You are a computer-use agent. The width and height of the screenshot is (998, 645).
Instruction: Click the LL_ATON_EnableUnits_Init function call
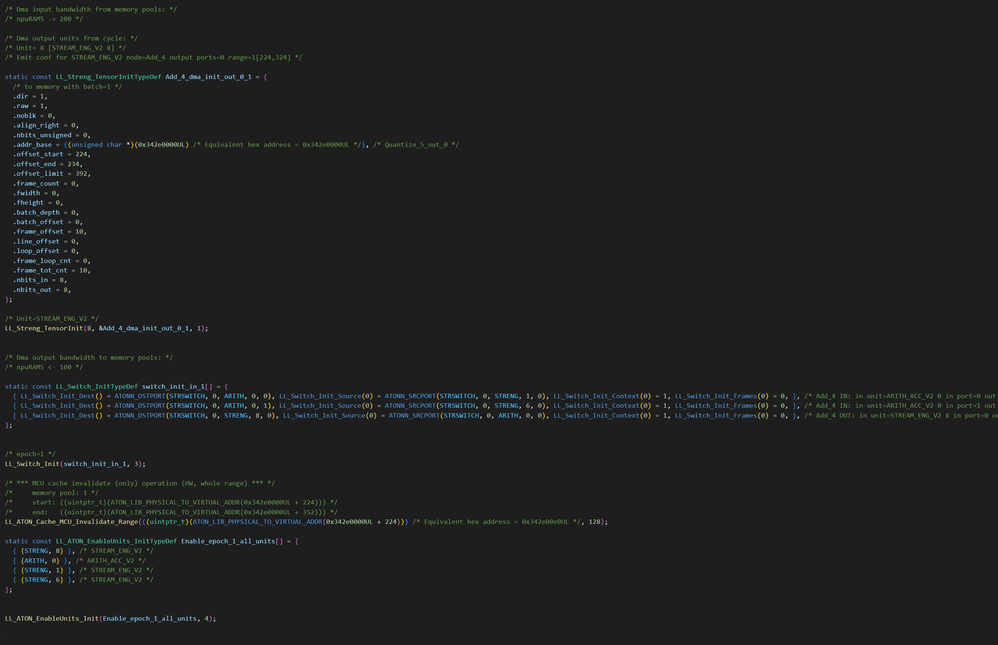(52, 618)
